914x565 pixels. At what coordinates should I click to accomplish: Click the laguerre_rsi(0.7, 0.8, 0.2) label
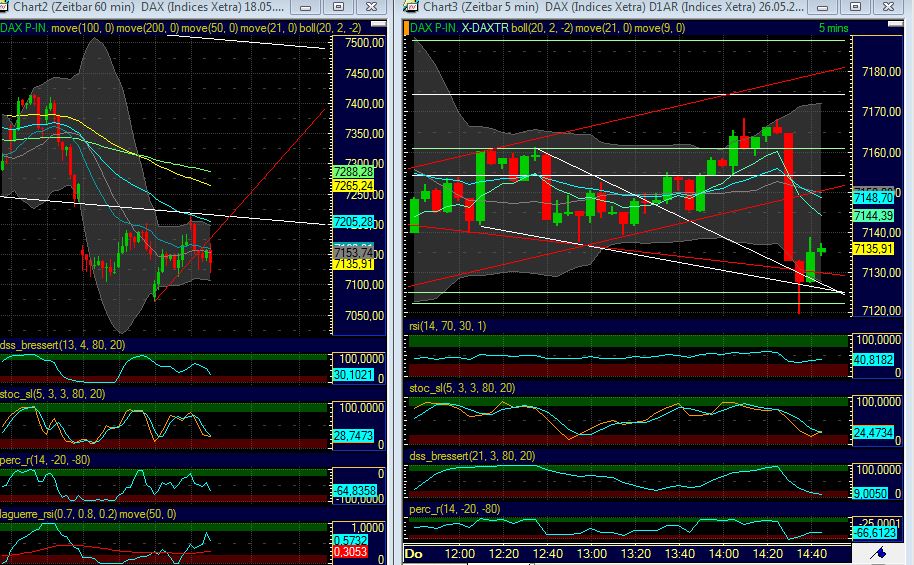tap(58, 514)
